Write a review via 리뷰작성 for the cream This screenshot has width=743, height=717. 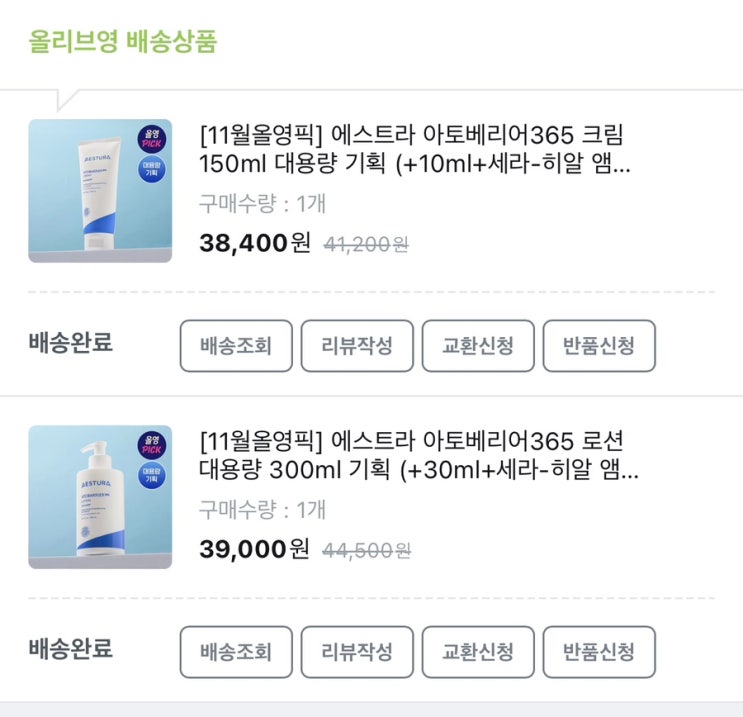[357, 346]
